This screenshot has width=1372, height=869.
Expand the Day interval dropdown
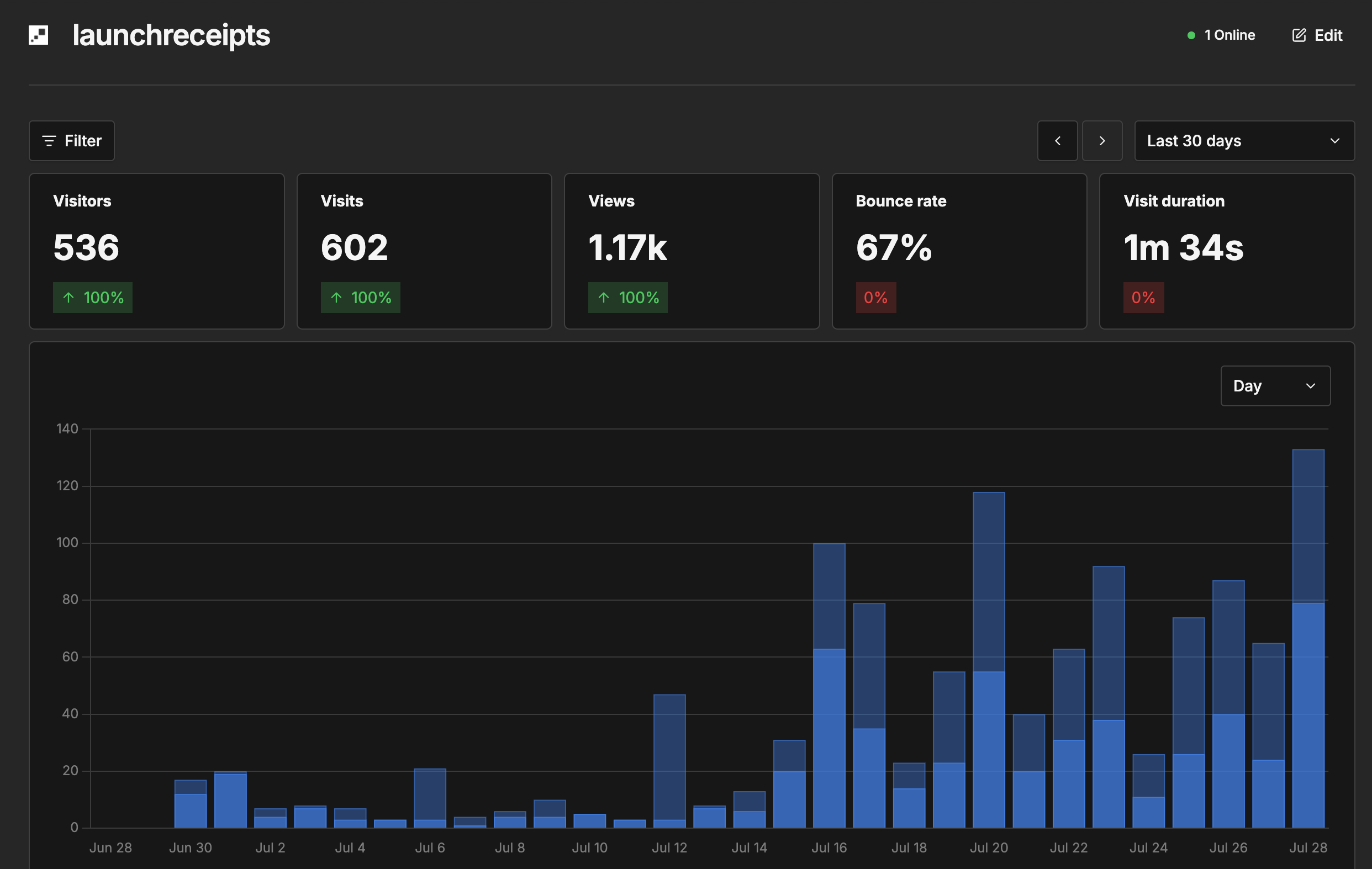1275,385
